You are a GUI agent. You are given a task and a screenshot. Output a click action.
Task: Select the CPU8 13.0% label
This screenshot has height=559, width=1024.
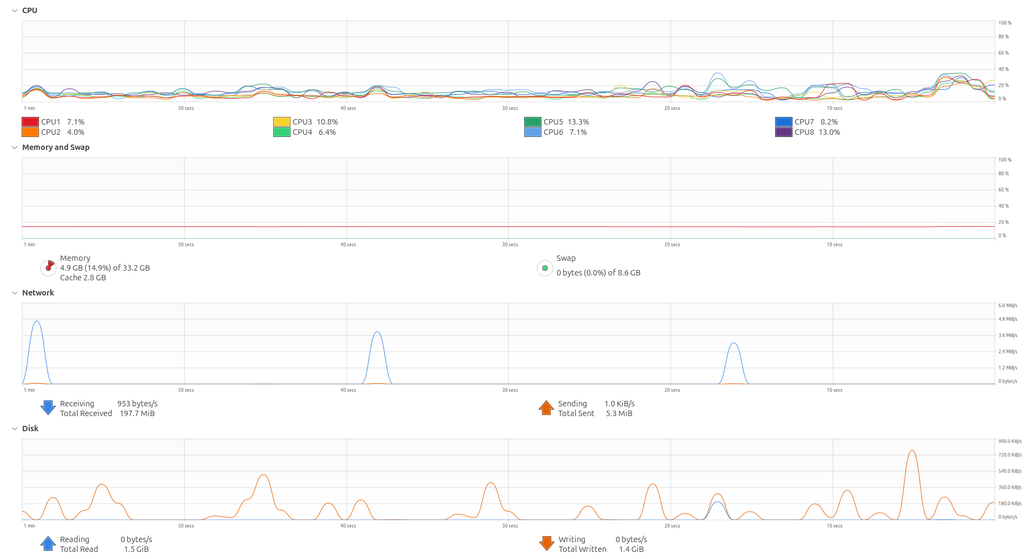click(x=818, y=132)
